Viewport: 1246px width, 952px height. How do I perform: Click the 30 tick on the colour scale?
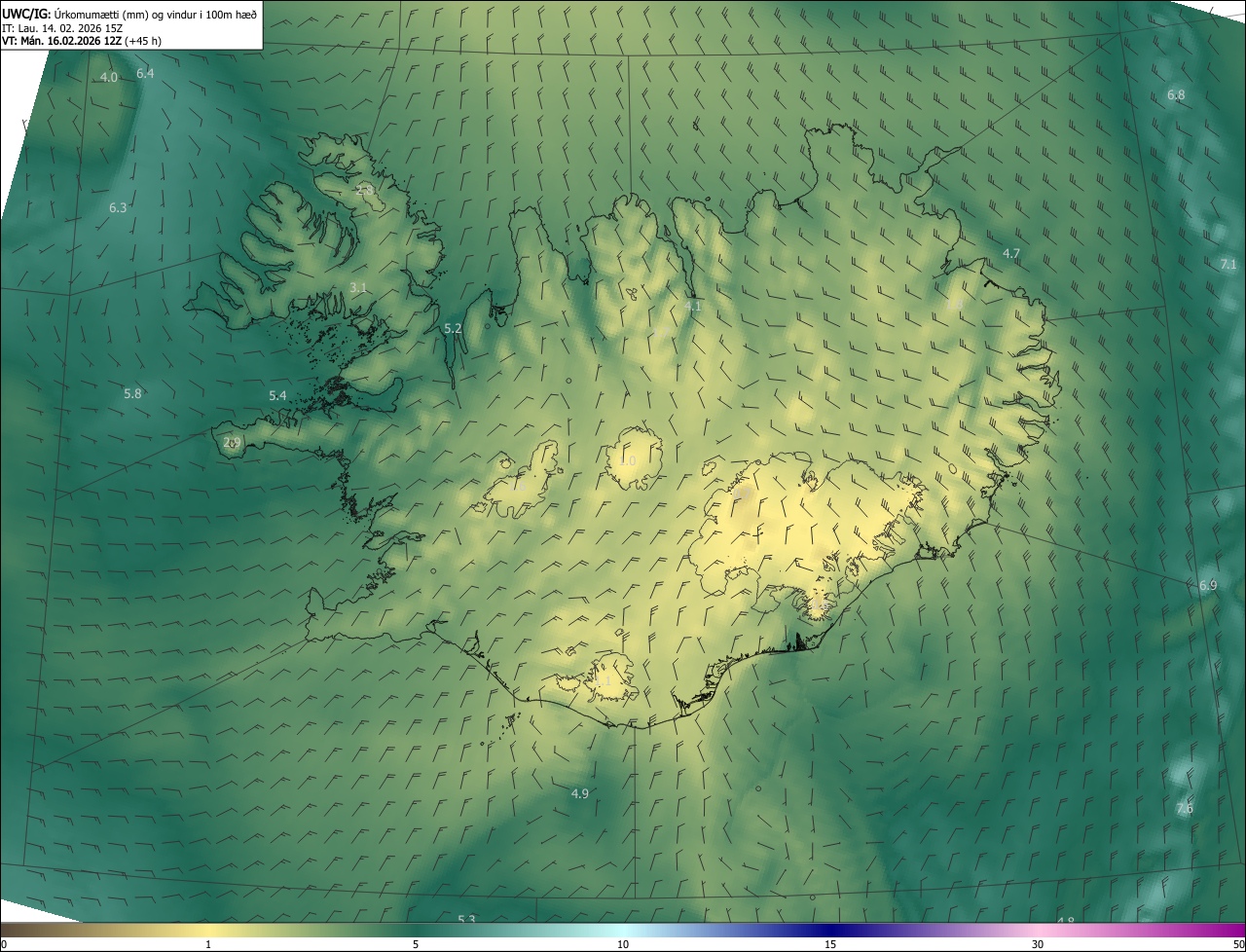pos(1038,944)
